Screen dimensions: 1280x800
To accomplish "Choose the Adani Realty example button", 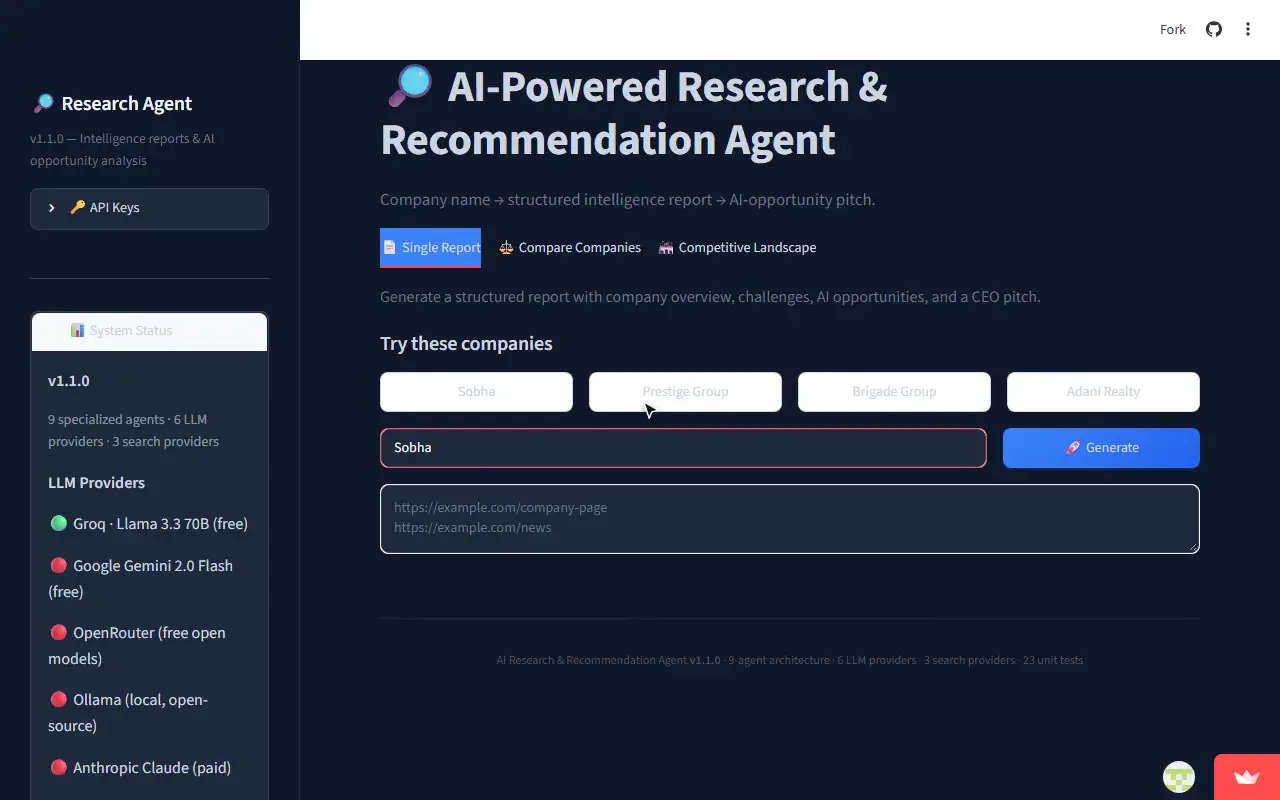I will (1103, 391).
